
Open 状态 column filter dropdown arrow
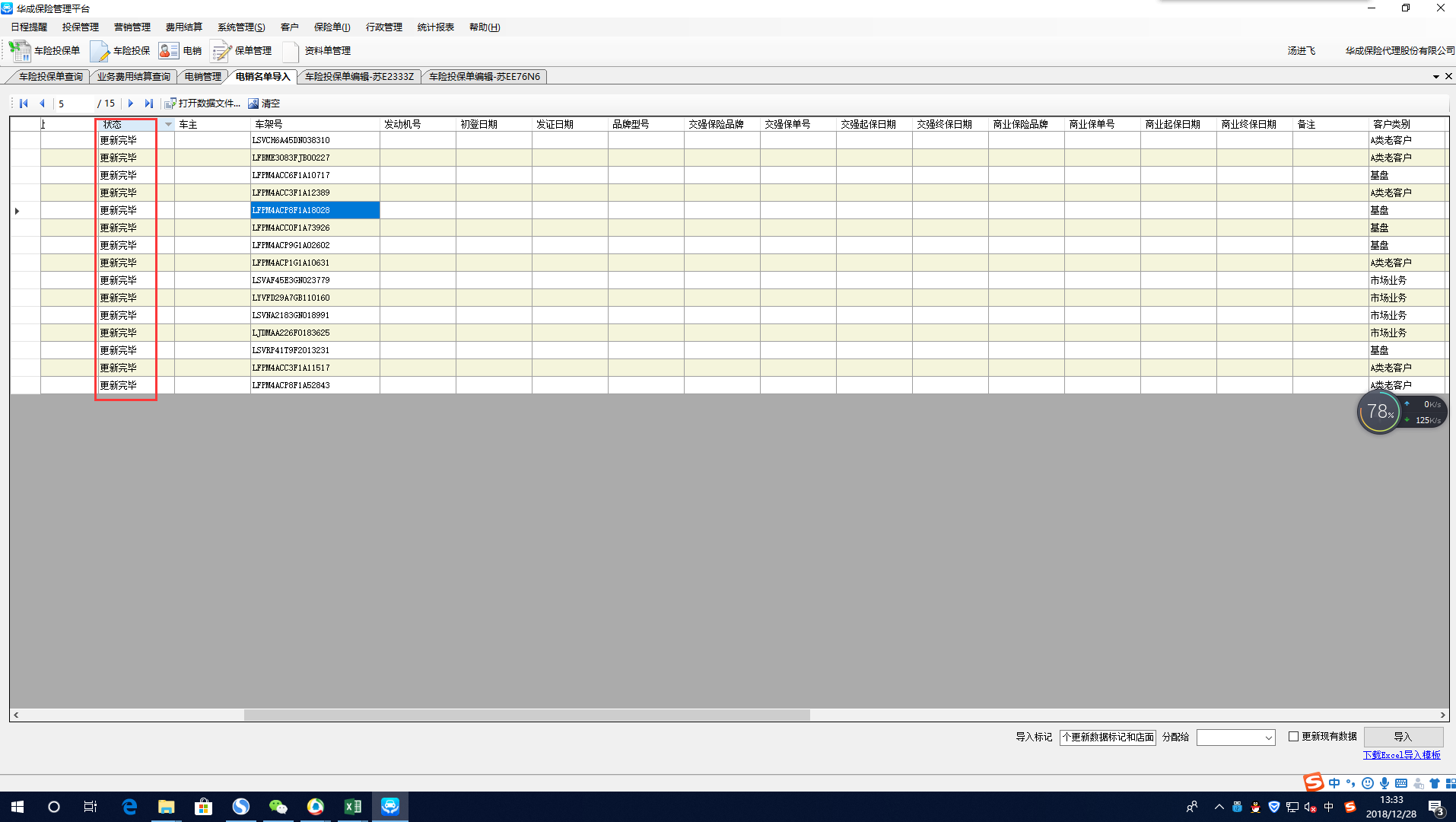[168, 124]
